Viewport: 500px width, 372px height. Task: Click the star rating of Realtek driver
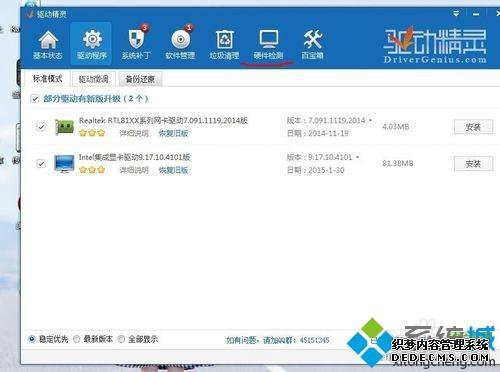pos(92,133)
